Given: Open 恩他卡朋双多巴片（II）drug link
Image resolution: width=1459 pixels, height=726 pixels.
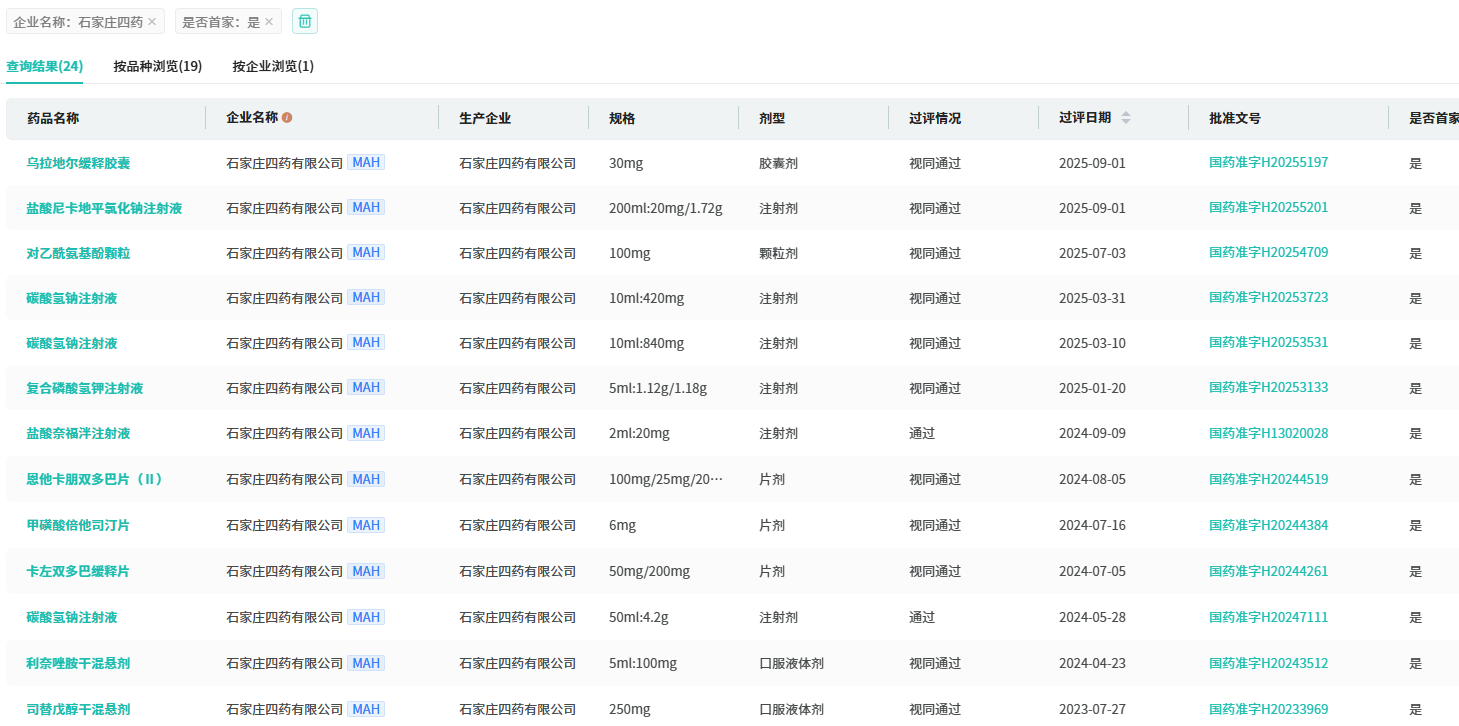Looking at the screenshot, I should 95,479.
